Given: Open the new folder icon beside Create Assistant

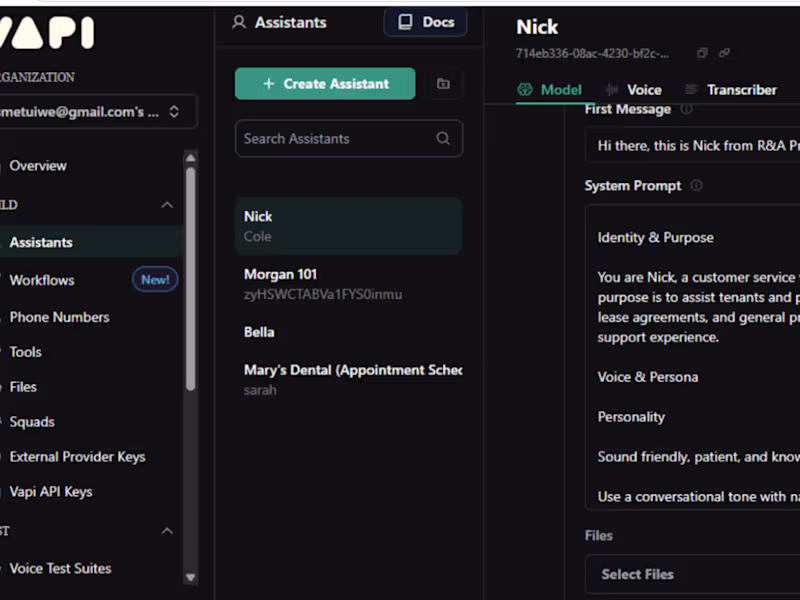Looking at the screenshot, I should pyautogui.click(x=443, y=84).
